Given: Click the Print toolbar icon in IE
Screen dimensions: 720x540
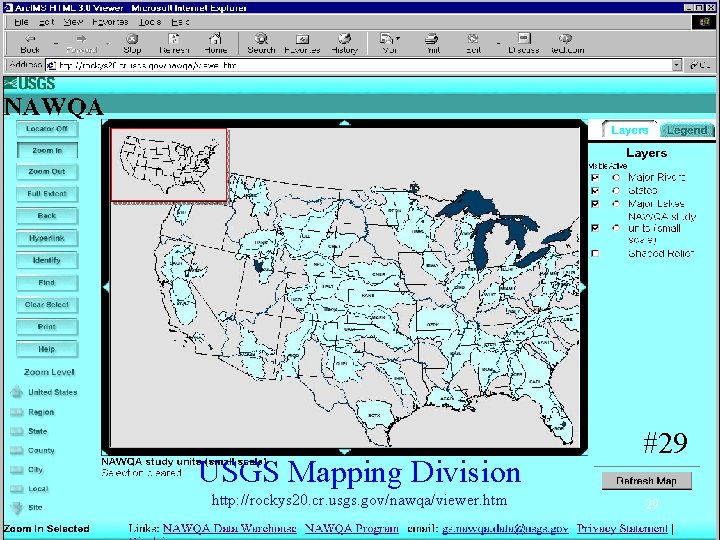Looking at the screenshot, I should 432,39.
